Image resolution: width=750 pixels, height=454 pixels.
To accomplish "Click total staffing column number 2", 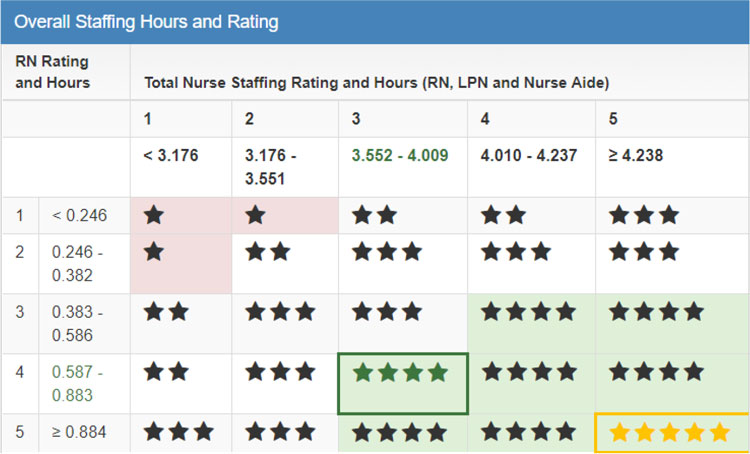I will pos(249,119).
